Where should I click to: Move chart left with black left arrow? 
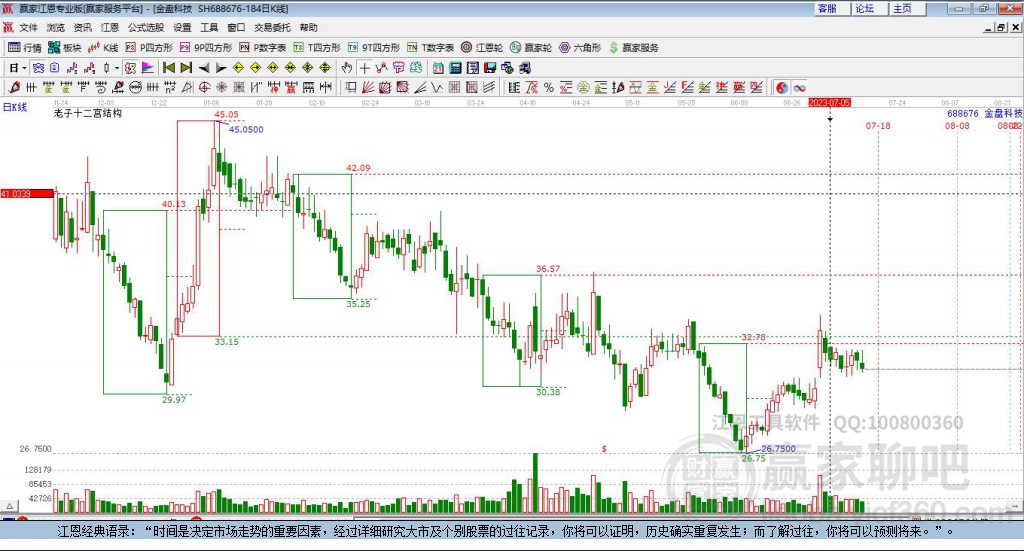click(x=204, y=67)
